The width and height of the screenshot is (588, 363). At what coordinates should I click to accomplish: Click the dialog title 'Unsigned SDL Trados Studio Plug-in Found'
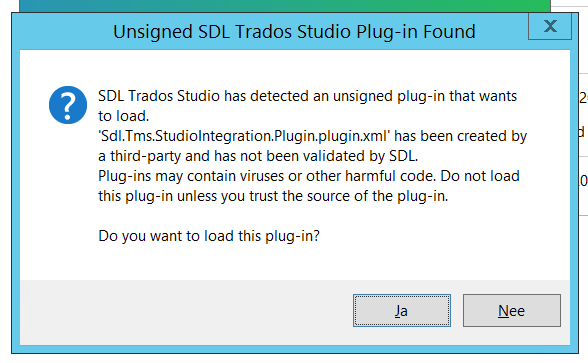click(294, 32)
